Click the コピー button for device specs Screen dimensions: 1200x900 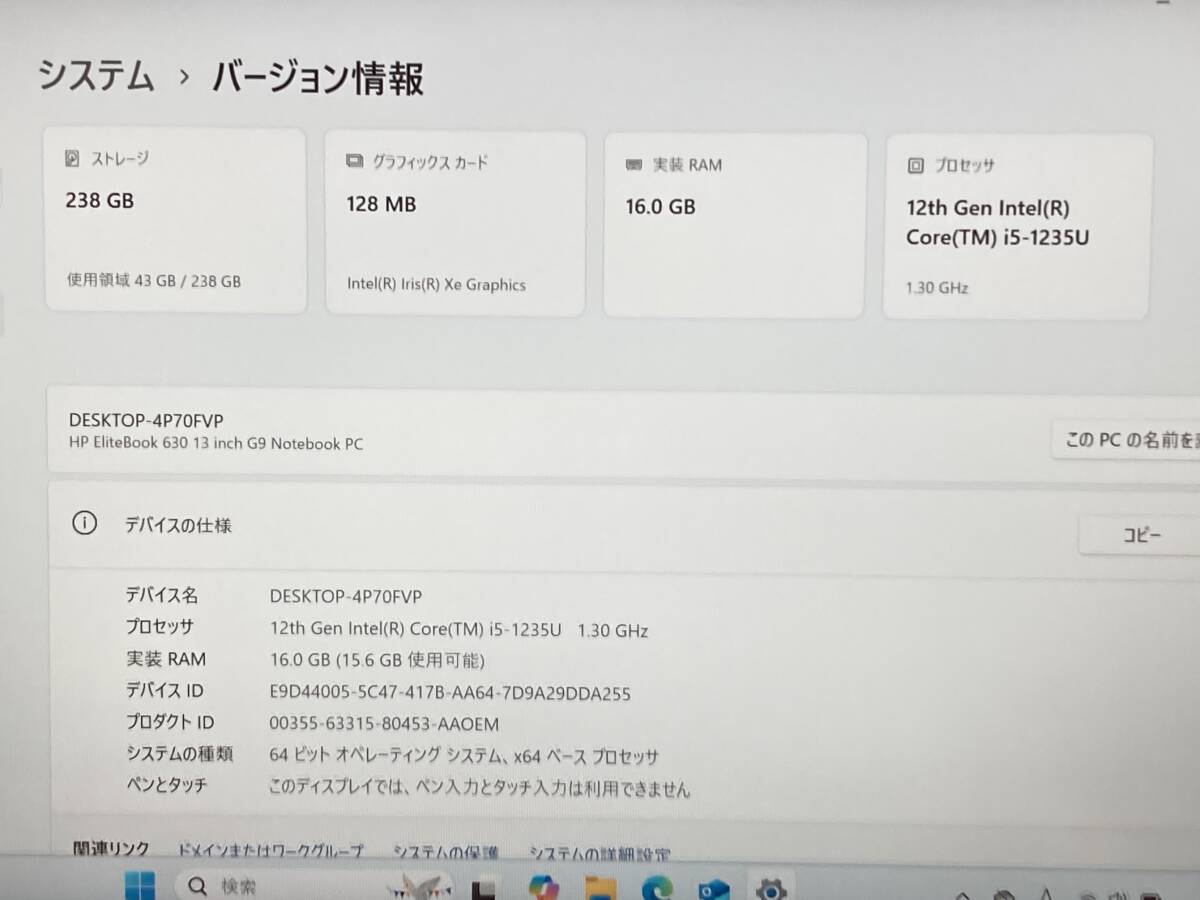pos(1139,535)
